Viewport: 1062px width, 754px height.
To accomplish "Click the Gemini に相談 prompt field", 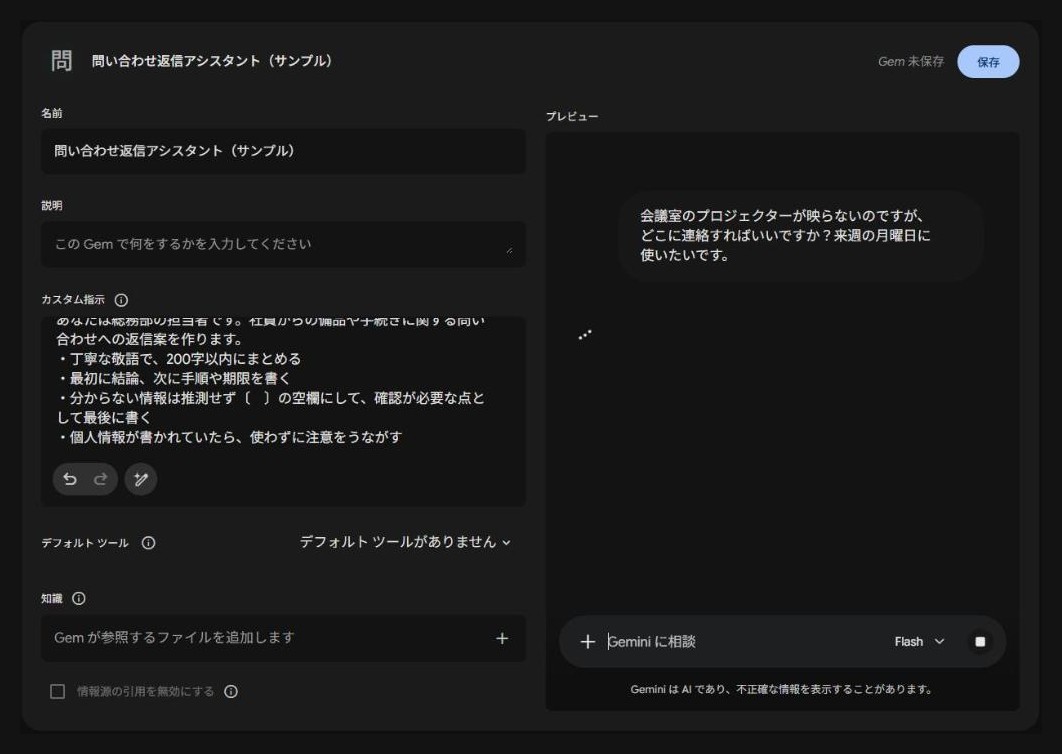I will pos(745,642).
